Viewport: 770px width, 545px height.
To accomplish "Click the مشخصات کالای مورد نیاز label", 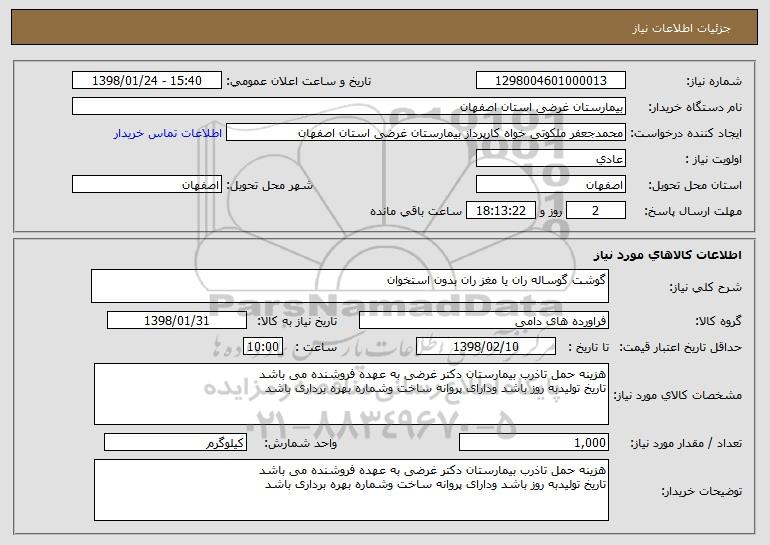I will click(x=678, y=395).
